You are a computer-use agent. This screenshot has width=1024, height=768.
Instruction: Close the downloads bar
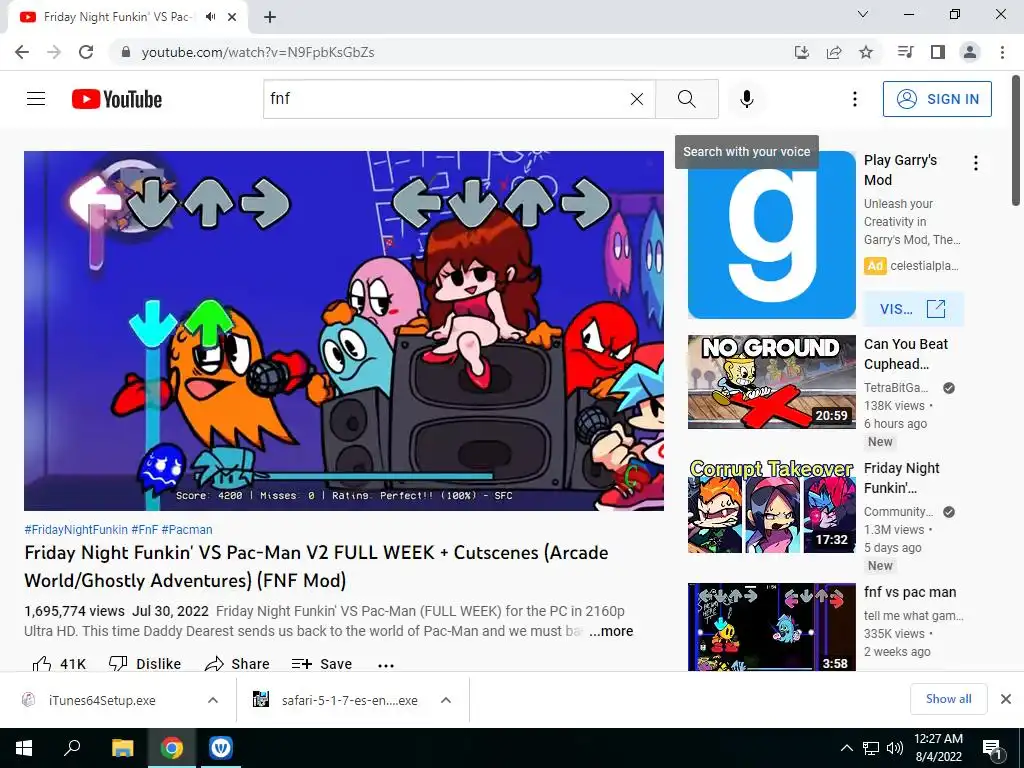point(1006,699)
